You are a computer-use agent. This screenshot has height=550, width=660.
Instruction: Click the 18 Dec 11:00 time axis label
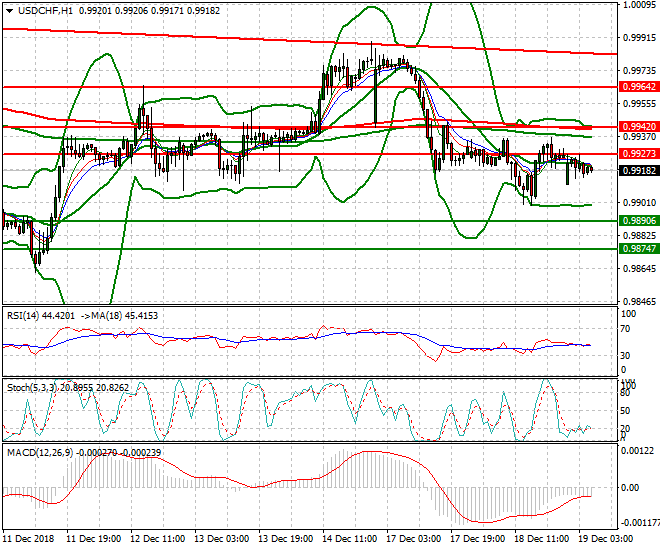coord(541,539)
